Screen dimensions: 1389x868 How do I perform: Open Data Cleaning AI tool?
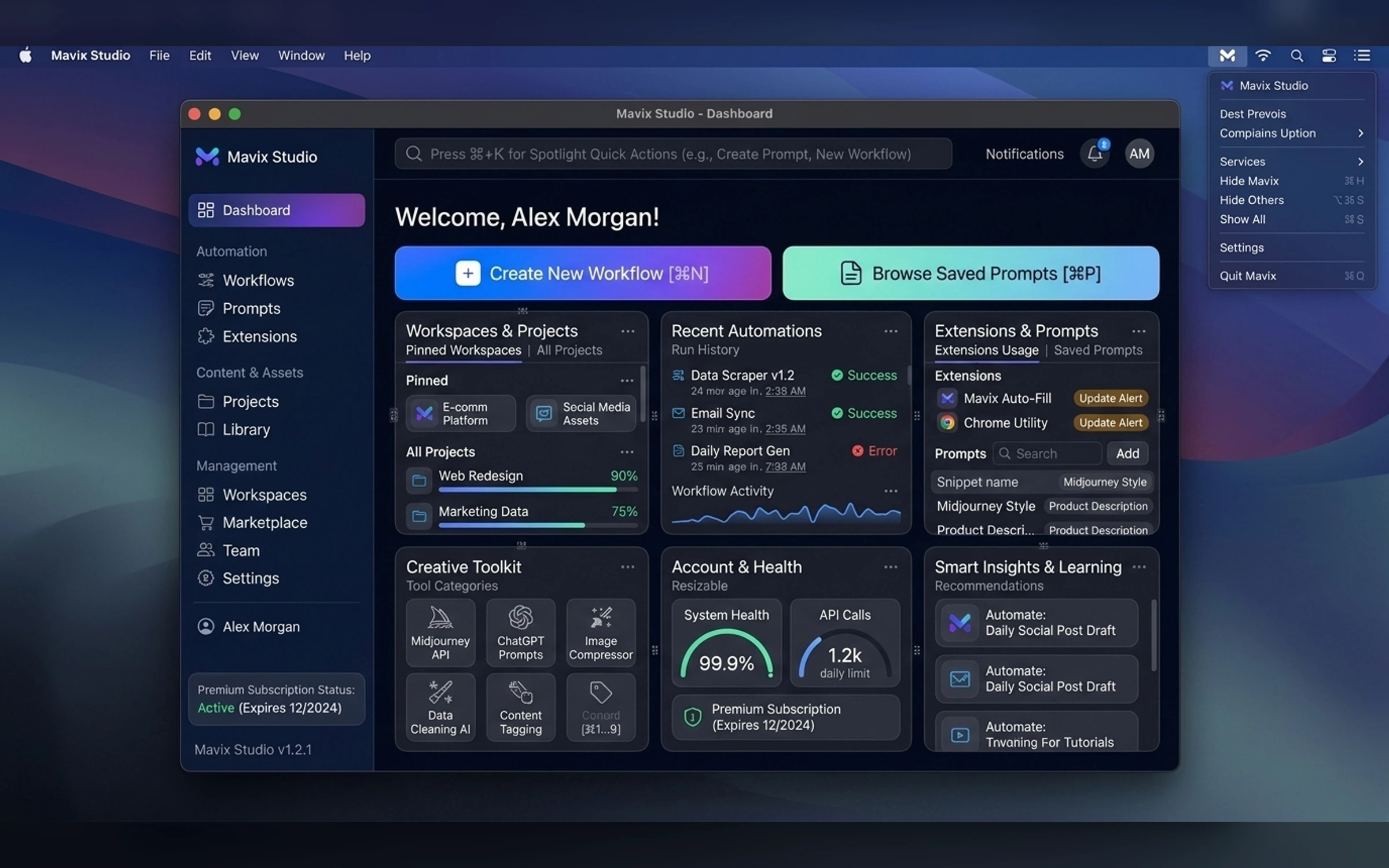[440, 707]
